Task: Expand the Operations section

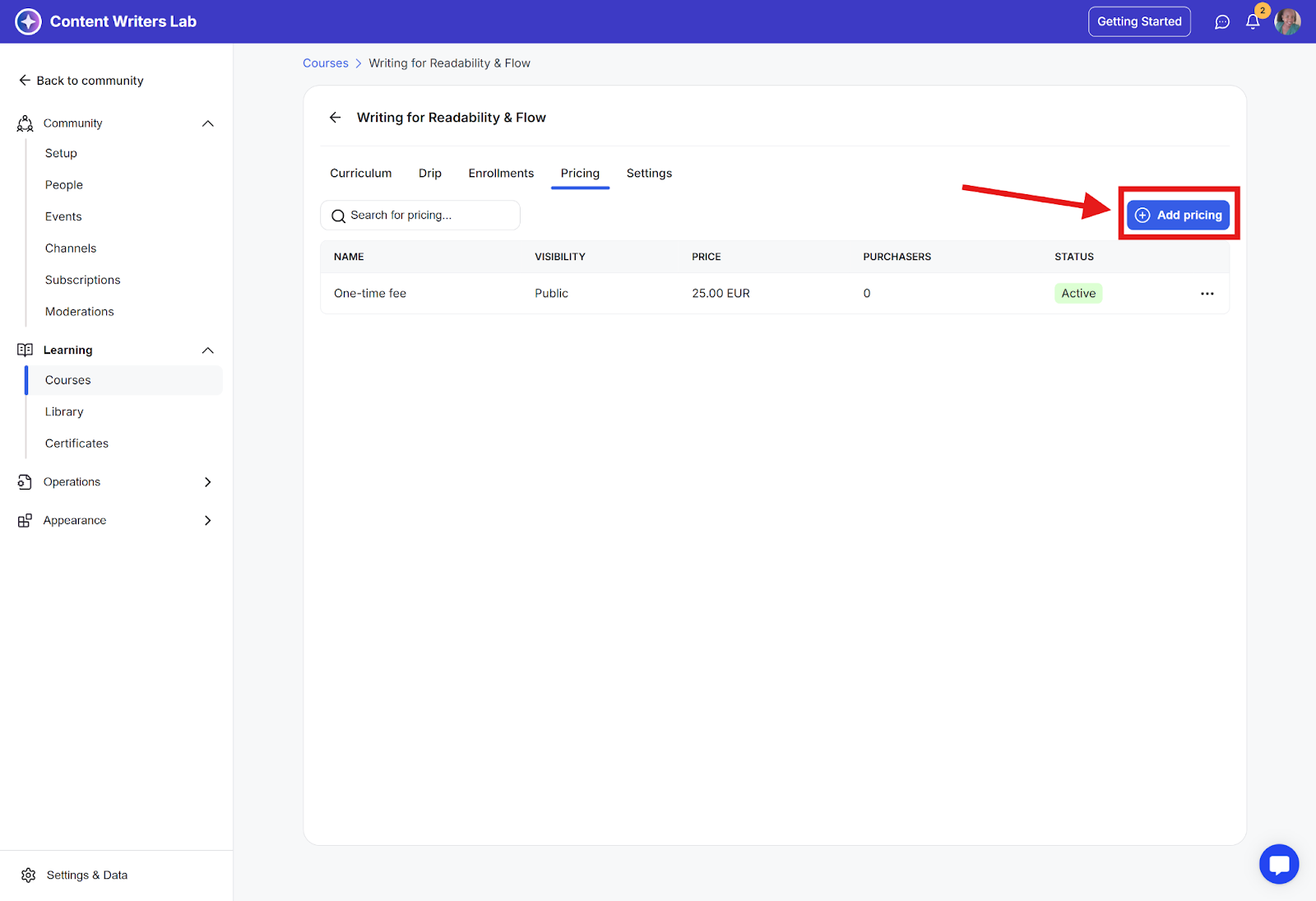Action: coord(207,482)
